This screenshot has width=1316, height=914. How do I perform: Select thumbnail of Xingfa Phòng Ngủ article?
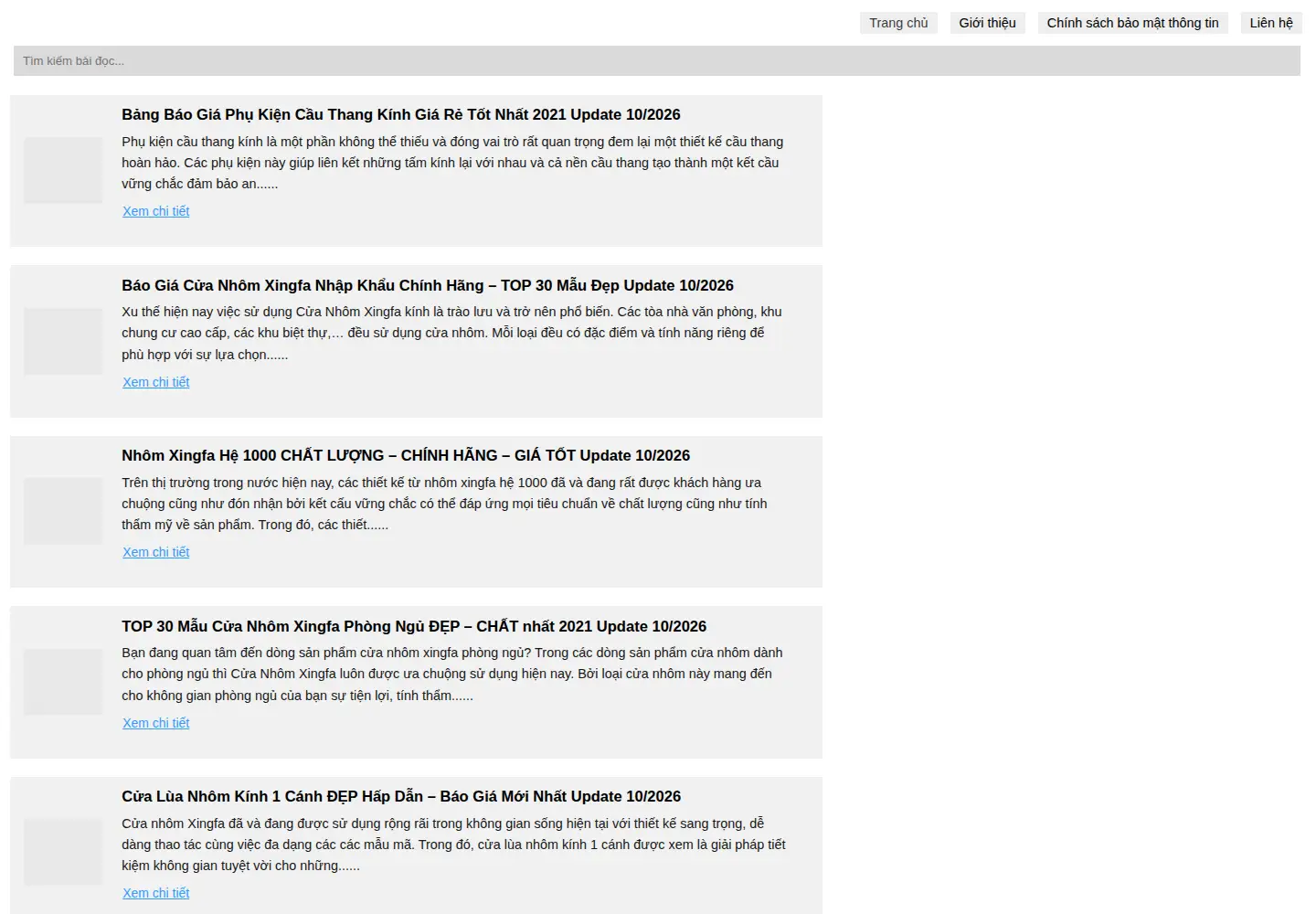(63, 682)
